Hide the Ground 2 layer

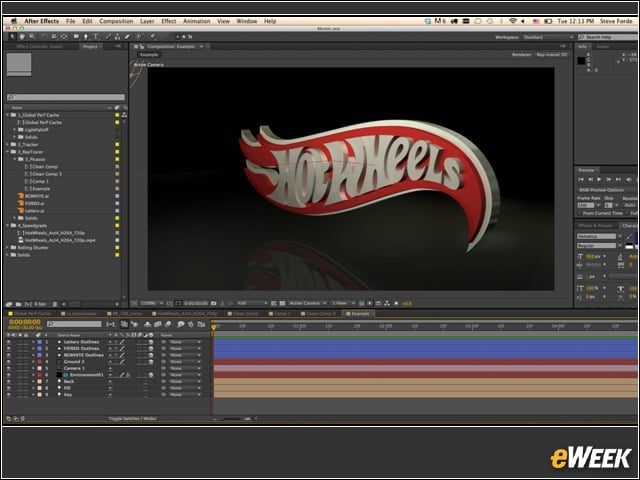(9, 362)
